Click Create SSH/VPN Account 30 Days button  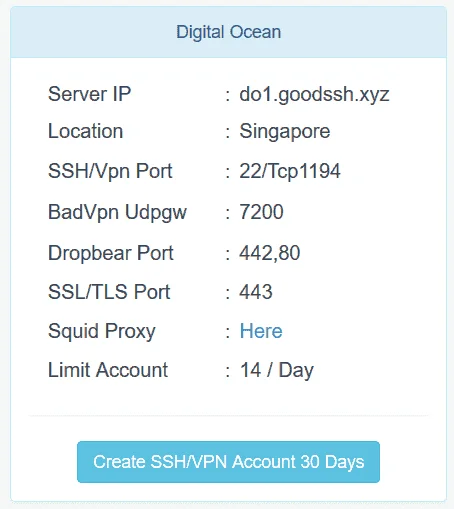228,462
